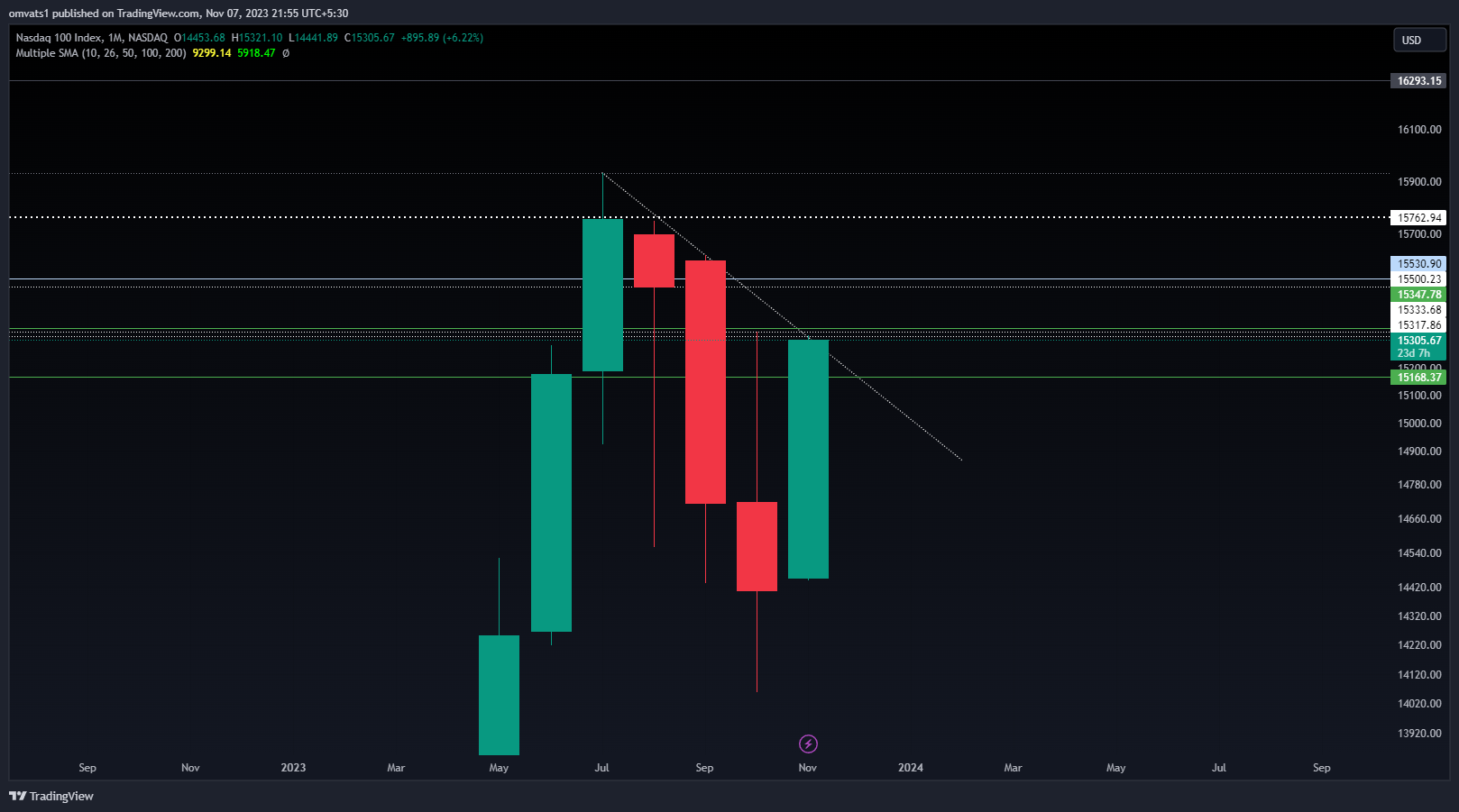Click the TradingView logo at bottom

(51, 796)
